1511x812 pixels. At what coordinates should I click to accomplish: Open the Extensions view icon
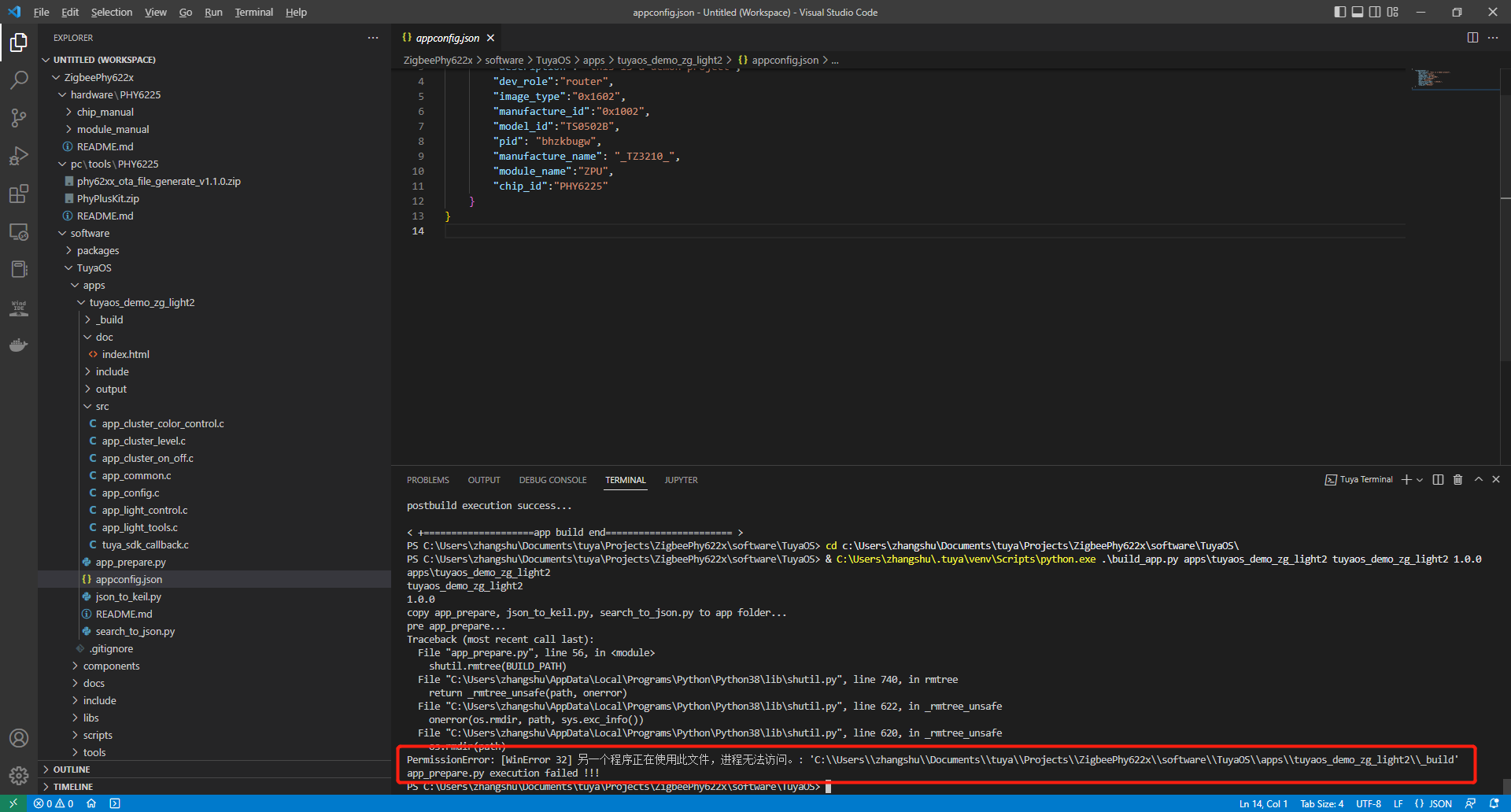[x=19, y=194]
